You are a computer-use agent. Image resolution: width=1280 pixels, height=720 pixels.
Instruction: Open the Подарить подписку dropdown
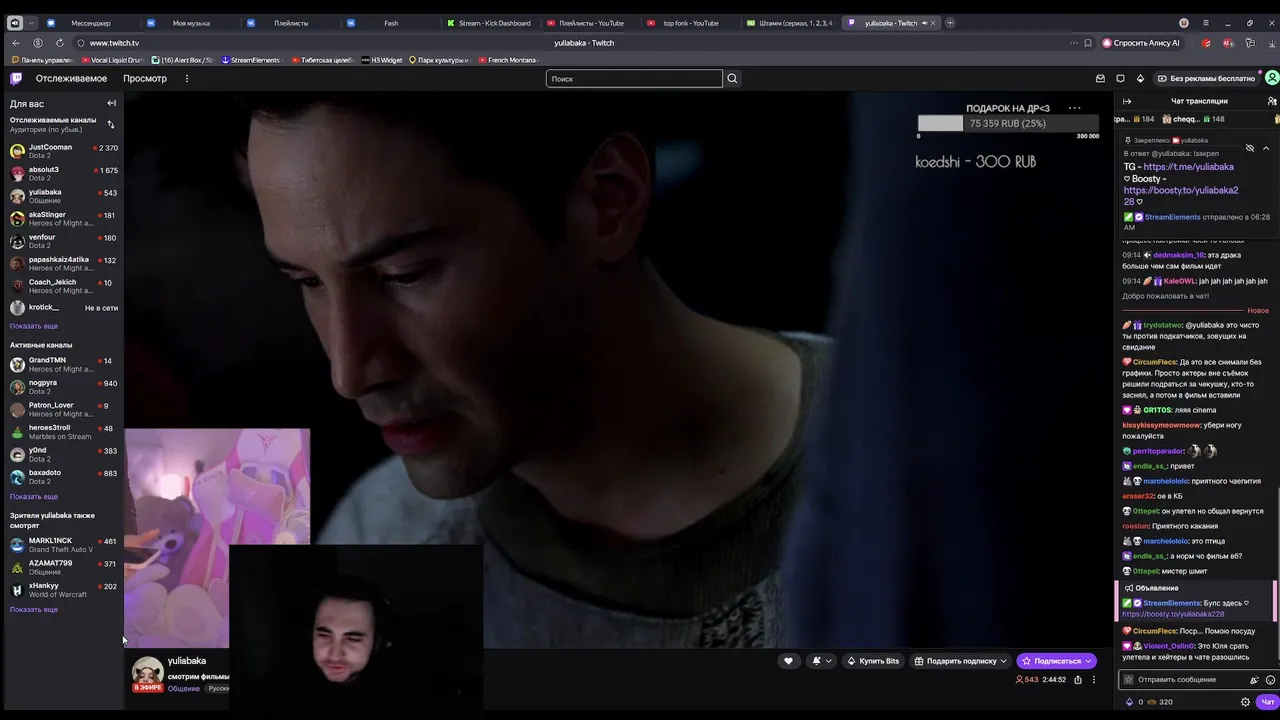[x=960, y=661]
